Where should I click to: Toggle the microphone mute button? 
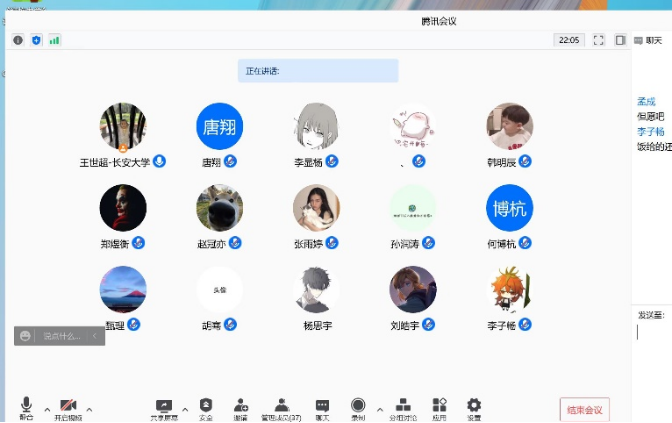click(26, 405)
